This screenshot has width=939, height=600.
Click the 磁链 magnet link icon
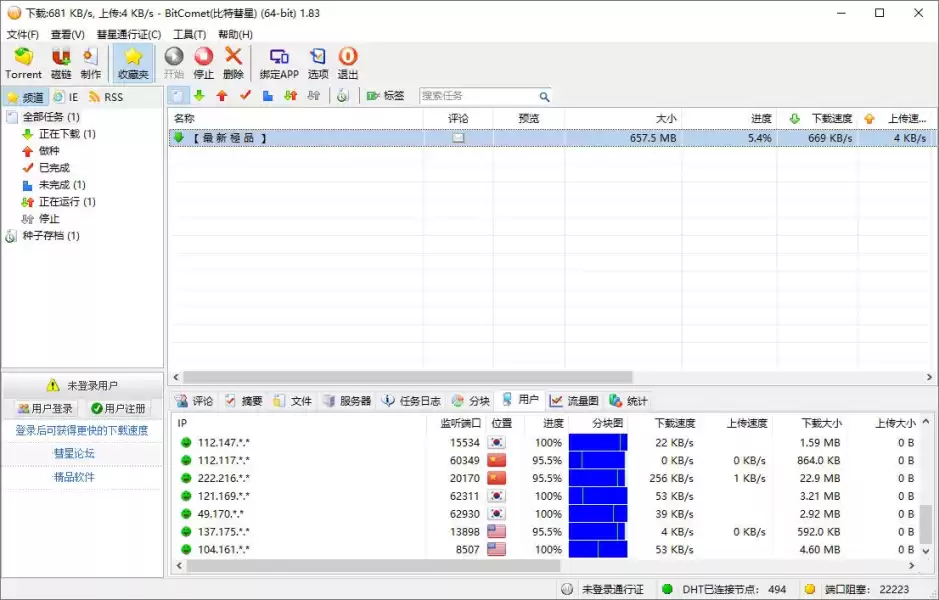click(60, 62)
